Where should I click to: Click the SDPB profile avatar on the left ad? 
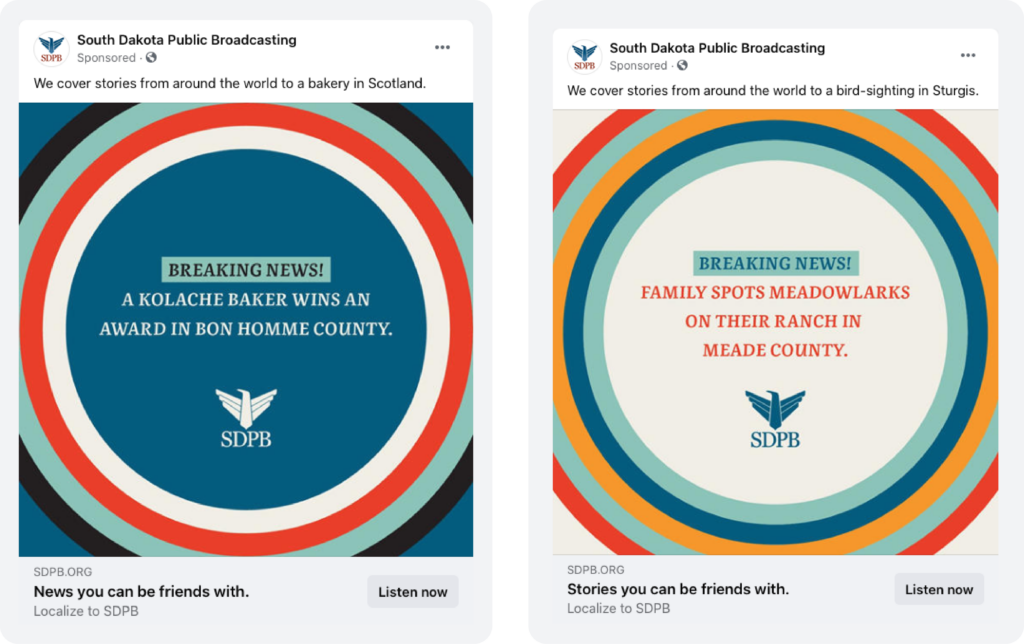[52, 49]
